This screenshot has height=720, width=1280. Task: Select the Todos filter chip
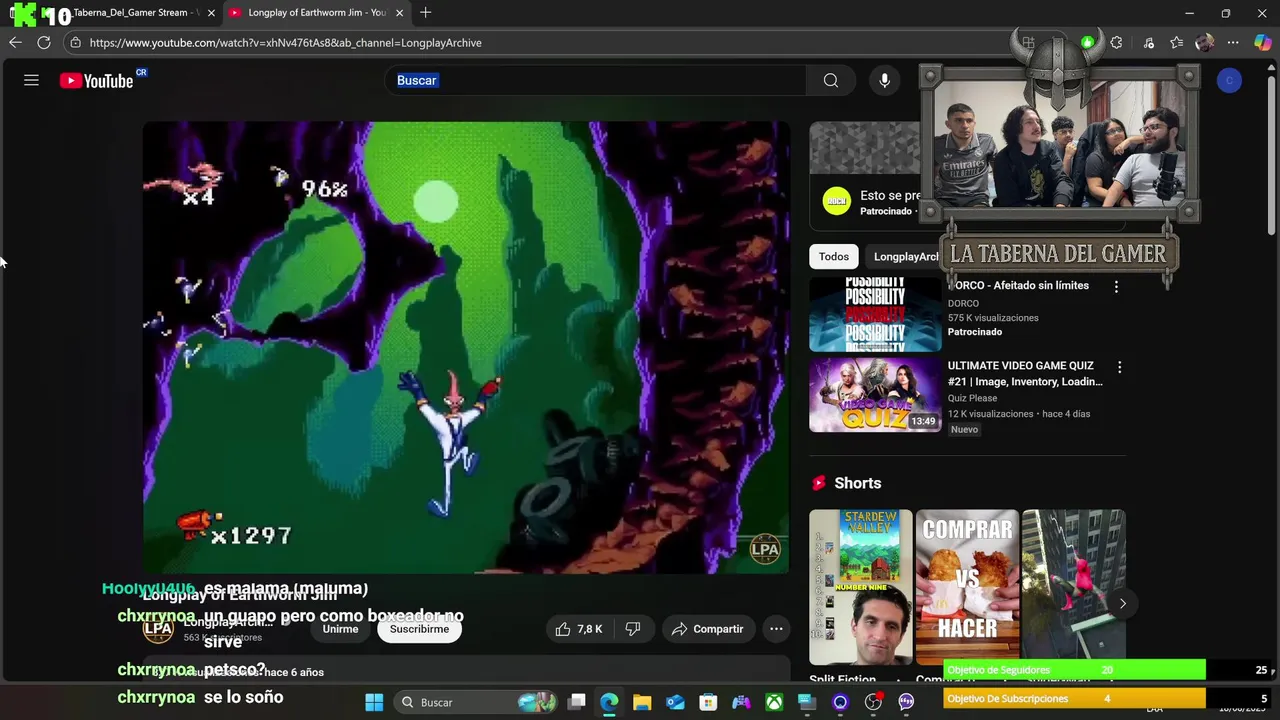click(834, 257)
